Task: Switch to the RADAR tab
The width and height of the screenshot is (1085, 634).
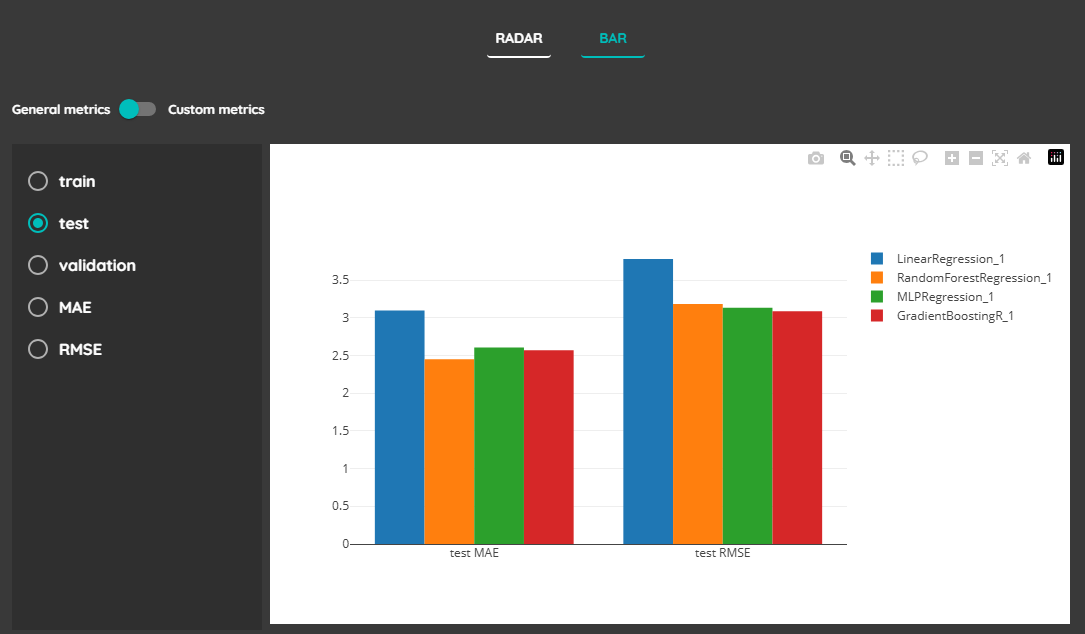Action: pyautogui.click(x=518, y=38)
